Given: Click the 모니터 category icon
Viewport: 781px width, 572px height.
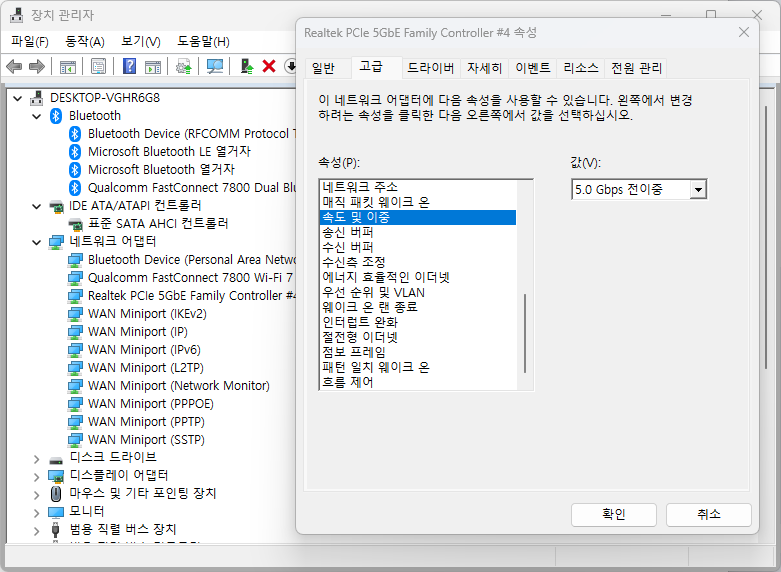Looking at the screenshot, I should click(x=56, y=512).
